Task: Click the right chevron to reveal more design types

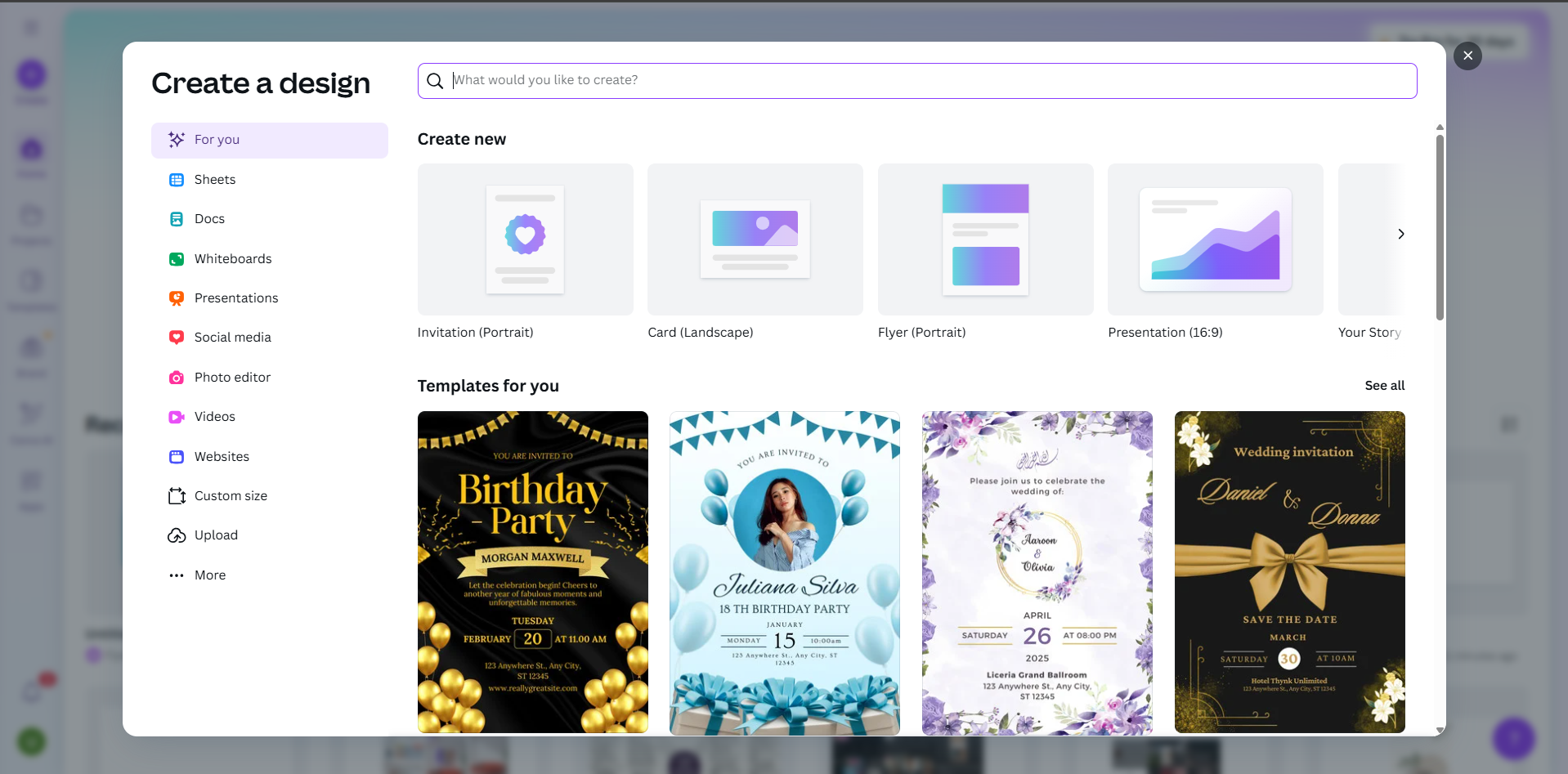Action: click(x=1400, y=234)
